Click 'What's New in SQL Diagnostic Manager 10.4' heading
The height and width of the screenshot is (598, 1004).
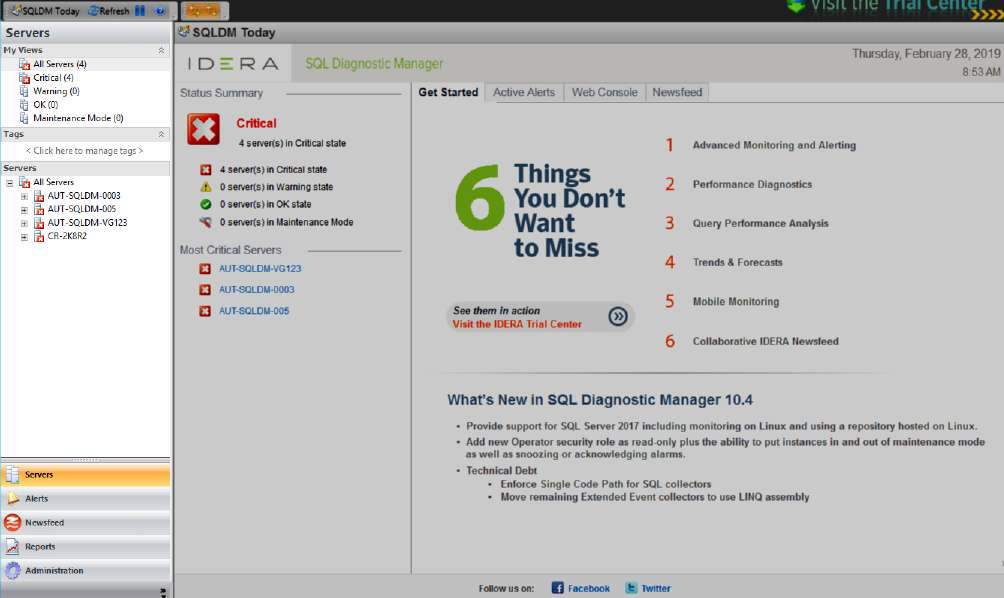600,400
